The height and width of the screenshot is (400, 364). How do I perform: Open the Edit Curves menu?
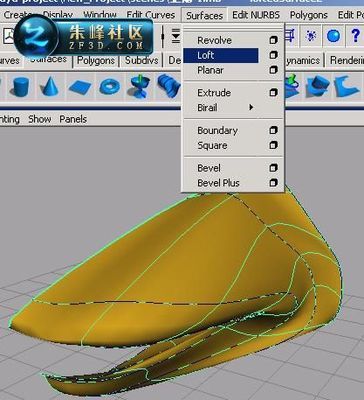[x=151, y=15]
